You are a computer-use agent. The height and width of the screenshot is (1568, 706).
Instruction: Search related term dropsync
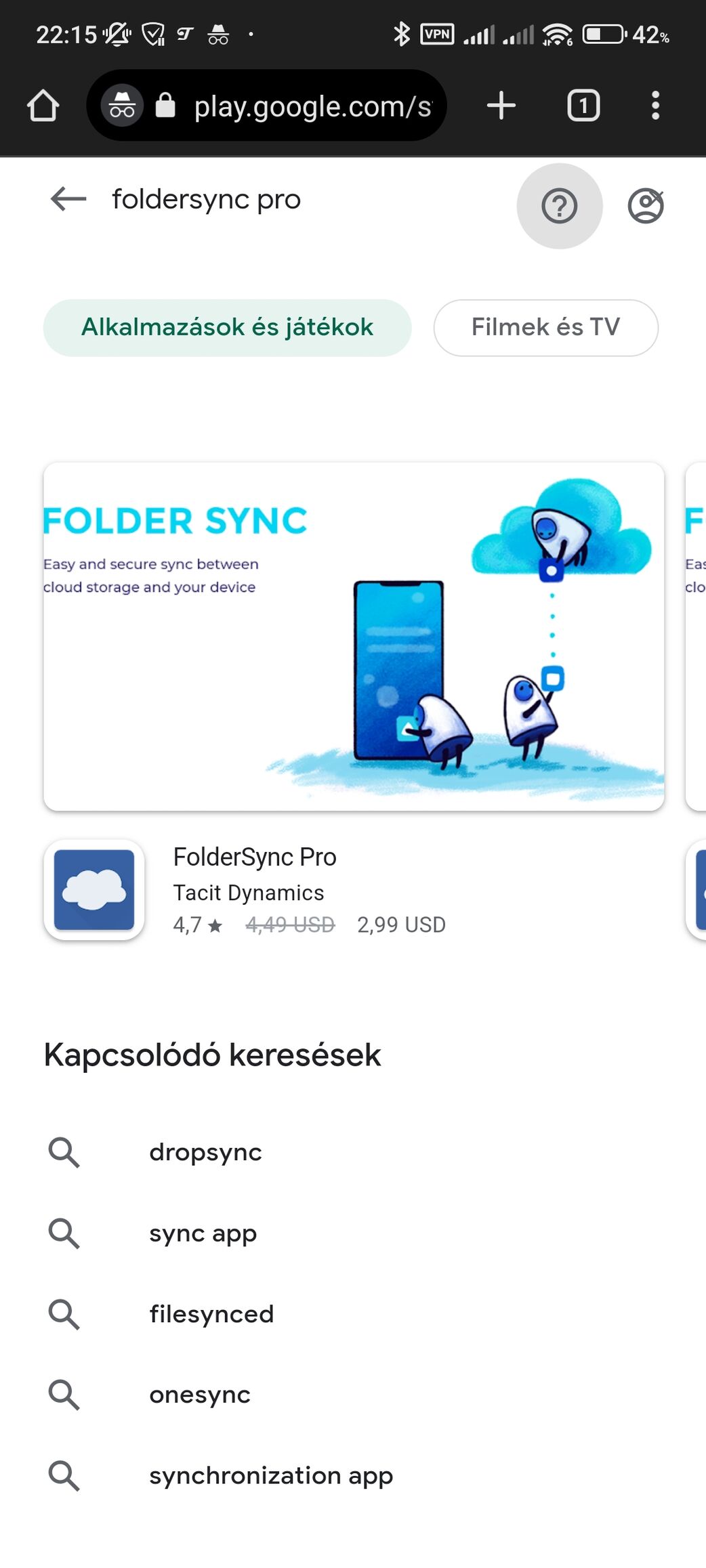(205, 1152)
